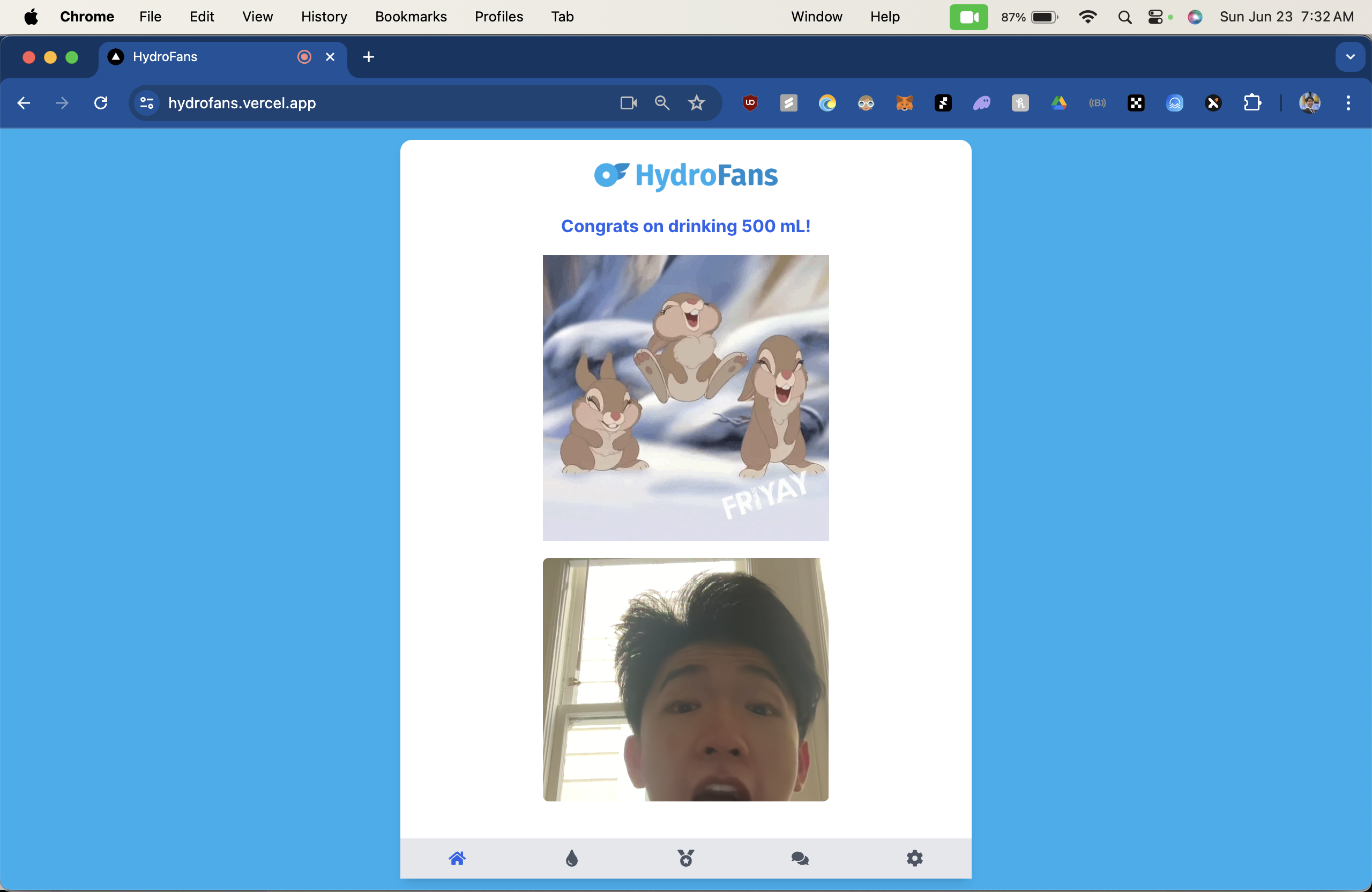The height and width of the screenshot is (892, 1372).
Task: Open the water drop tracker tab
Action: pos(571,859)
